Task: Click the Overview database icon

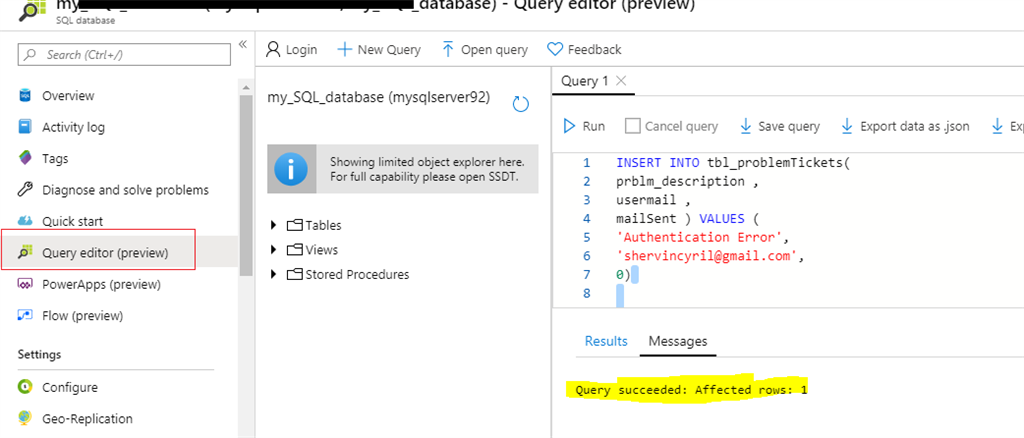Action: click(x=25, y=95)
